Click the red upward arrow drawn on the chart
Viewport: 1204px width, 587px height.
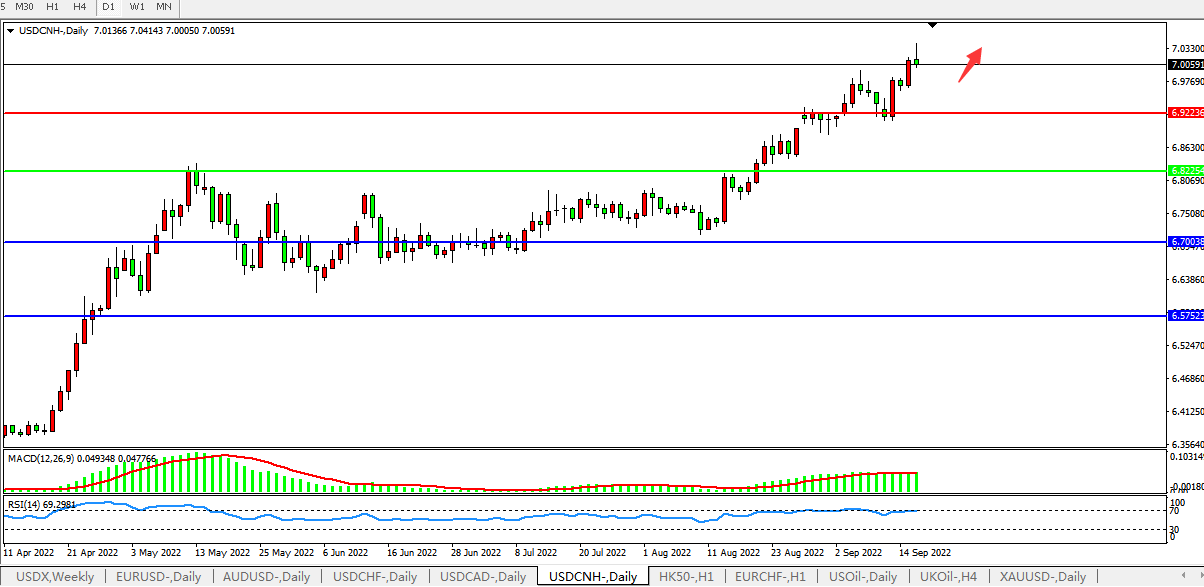(970, 63)
